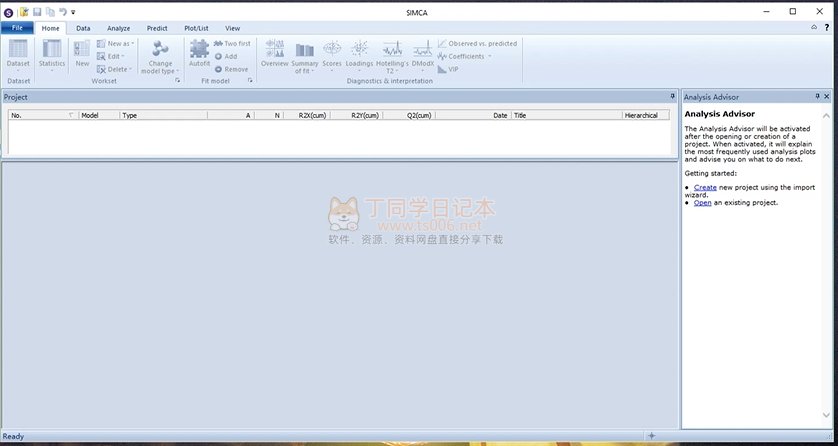Click the R2Y(cum) column header
The image size is (838, 446).
tap(355, 115)
